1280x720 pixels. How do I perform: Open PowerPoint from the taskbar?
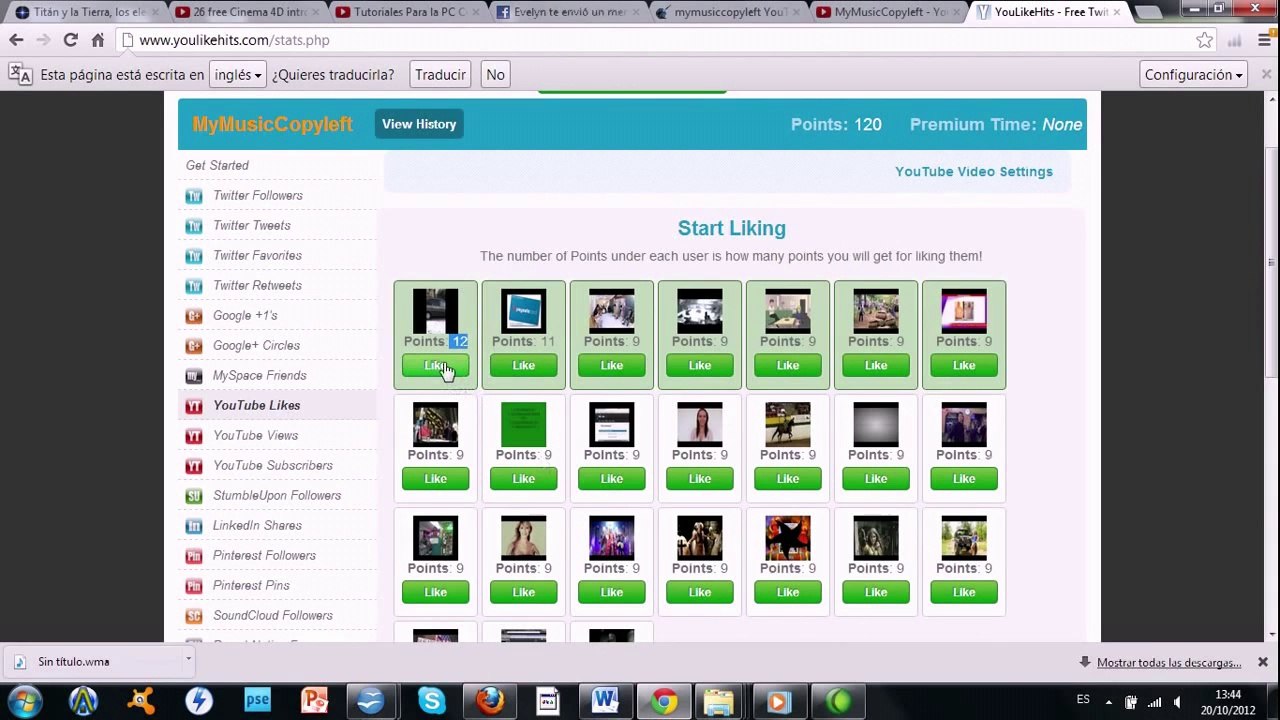click(315, 701)
